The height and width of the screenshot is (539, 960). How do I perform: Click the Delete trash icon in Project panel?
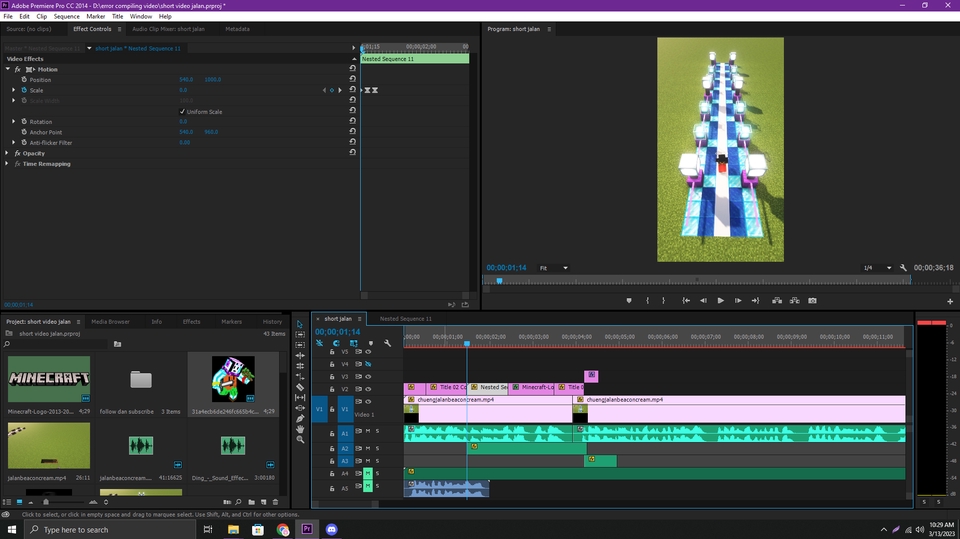(276, 502)
